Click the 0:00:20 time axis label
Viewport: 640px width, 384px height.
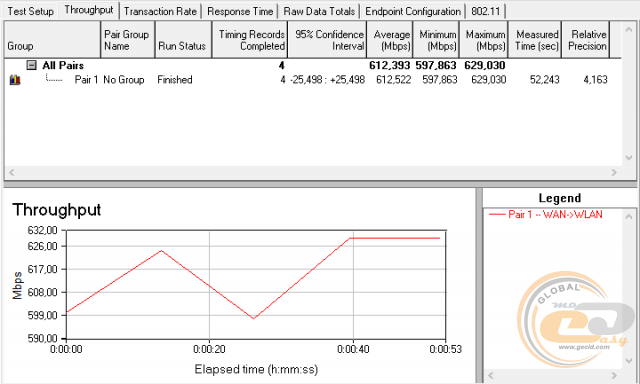click(x=209, y=349)
